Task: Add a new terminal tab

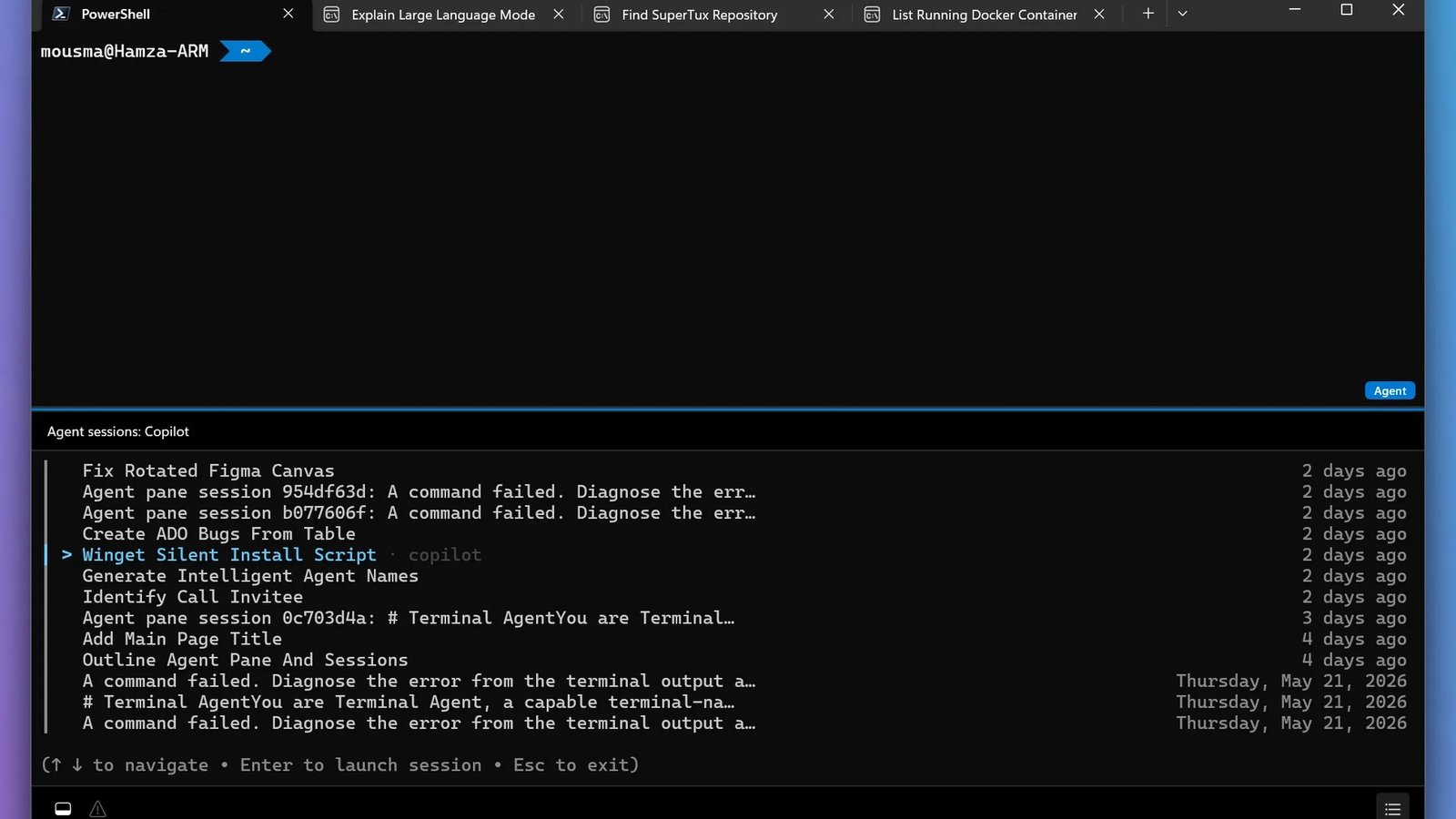Action: [x=1148, y=14]
